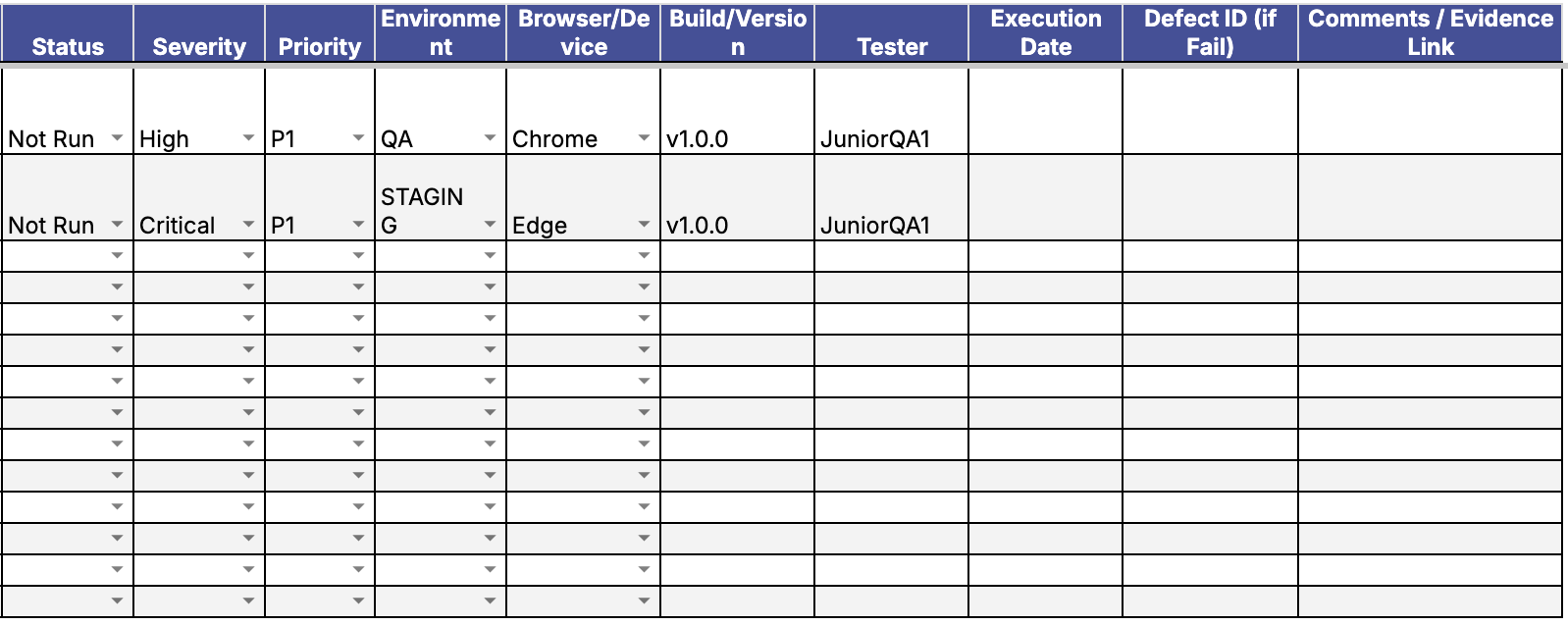1568x626 pixels.
Task: Click the Comments / Evidence Link header
Action: 1430,33
